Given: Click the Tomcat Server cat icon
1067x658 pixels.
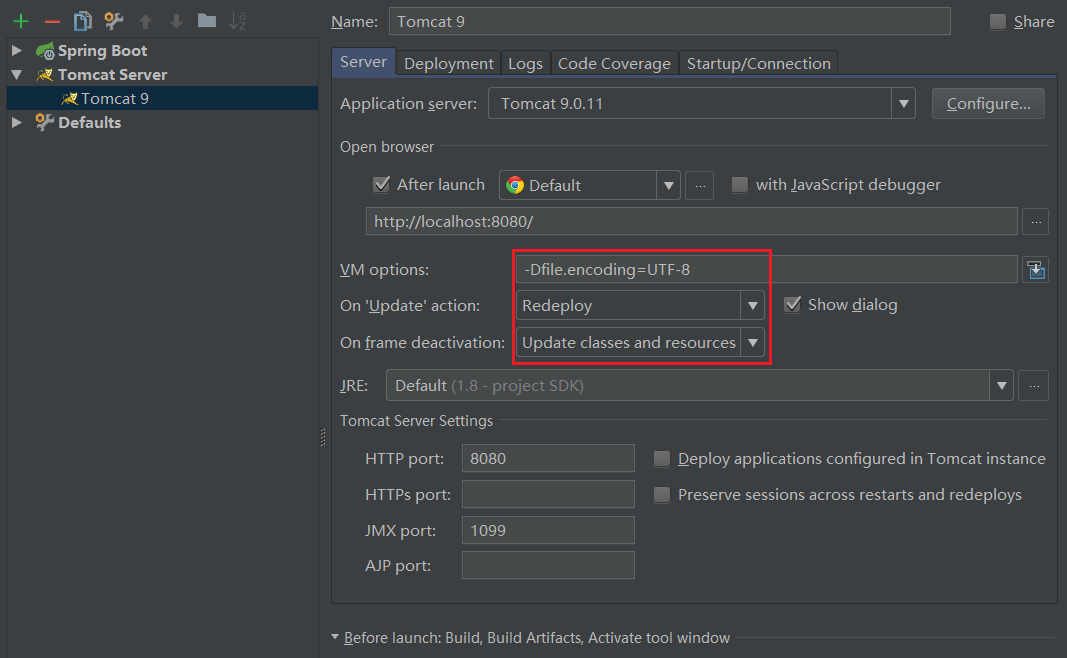Looking at the screenshot, I should tap(45, 75).
